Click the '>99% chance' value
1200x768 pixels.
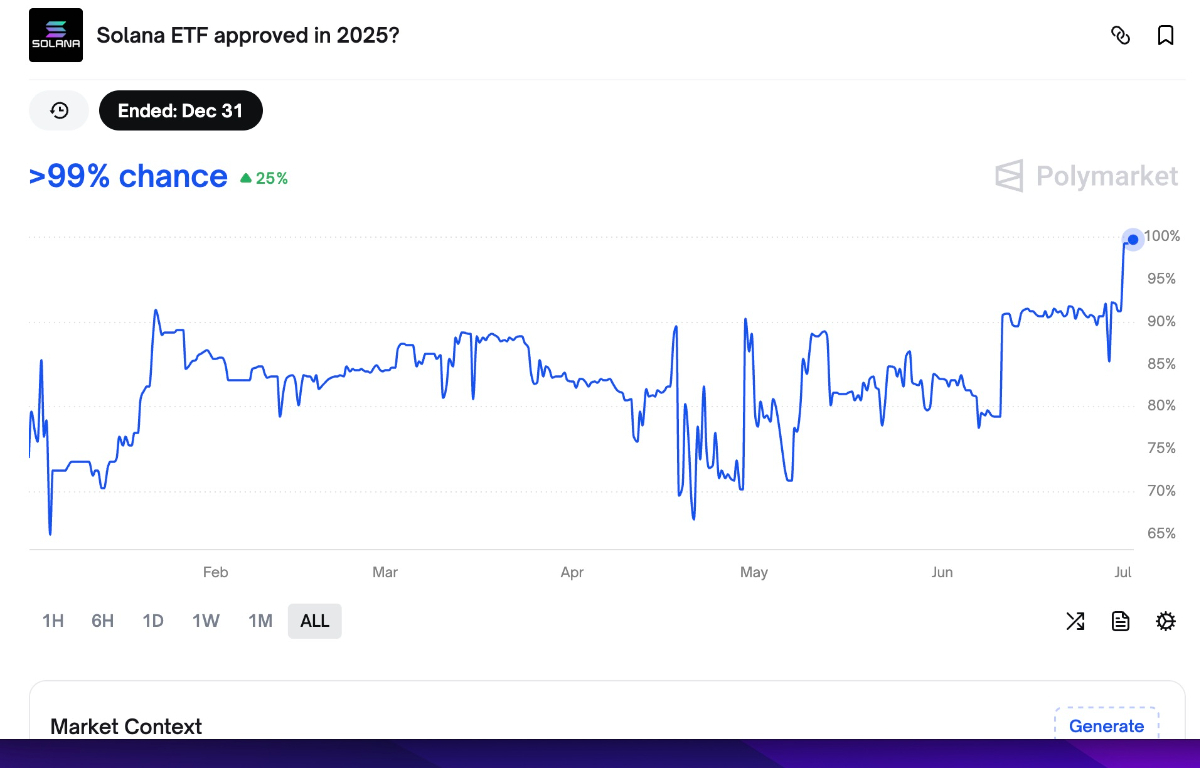[x=128, y=176]
